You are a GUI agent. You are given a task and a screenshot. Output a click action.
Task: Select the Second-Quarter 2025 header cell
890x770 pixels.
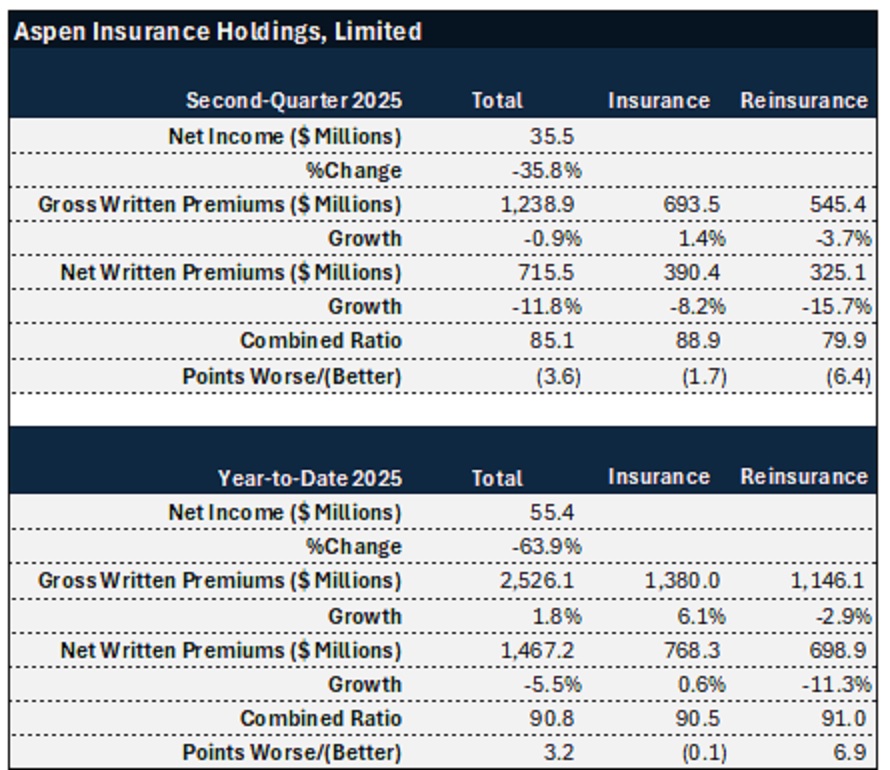click(294, 100)
